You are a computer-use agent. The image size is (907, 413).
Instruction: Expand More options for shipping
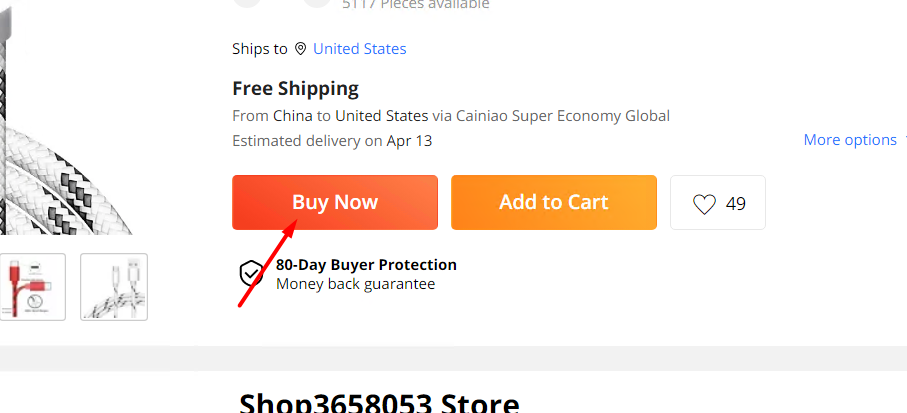pos(850,140)
